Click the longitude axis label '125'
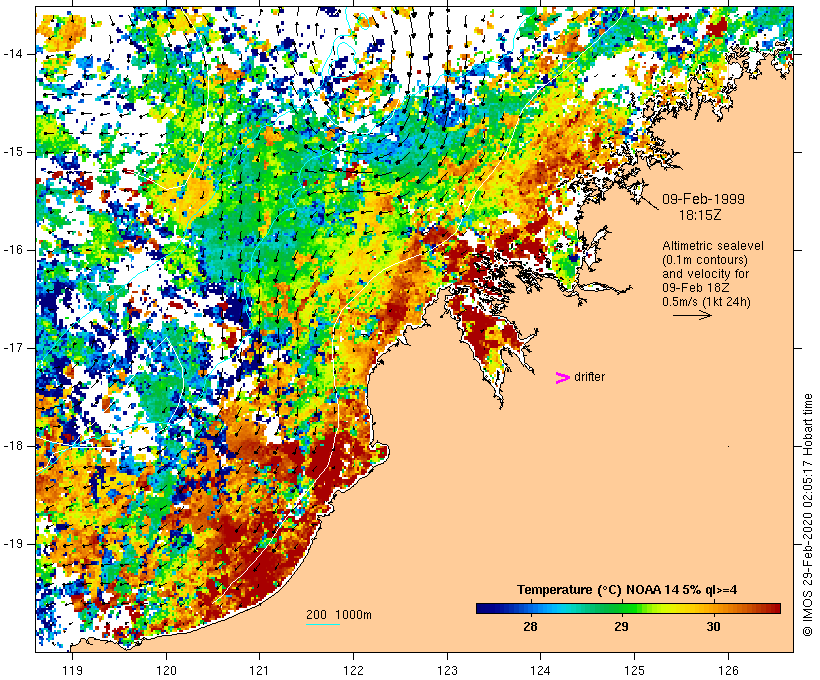The width and height of the screenshot is (820, 680). 635,670
